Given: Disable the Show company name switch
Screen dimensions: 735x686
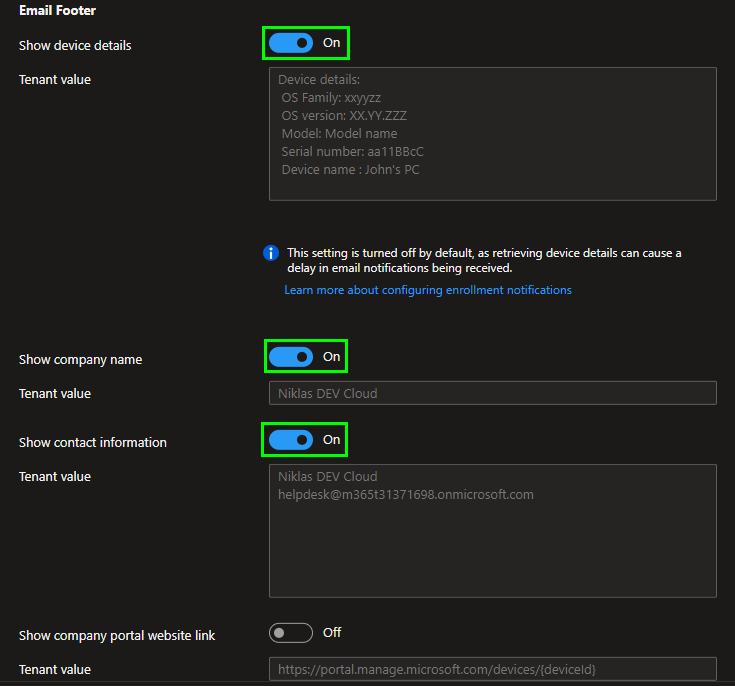Looking at the screenshot, I should (x=290, y=357).
